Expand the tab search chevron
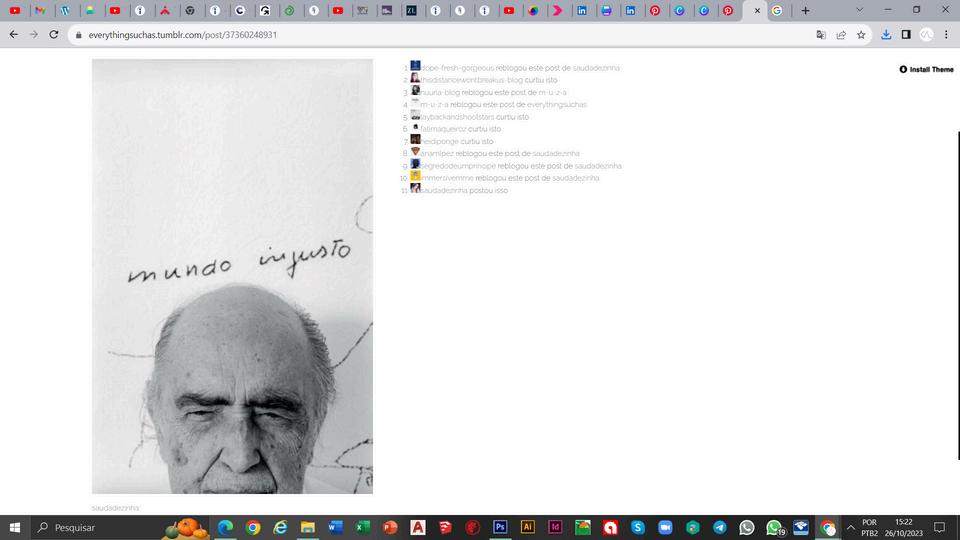The image size is (960, 540). pyautogui.click(x=860, y=10)
